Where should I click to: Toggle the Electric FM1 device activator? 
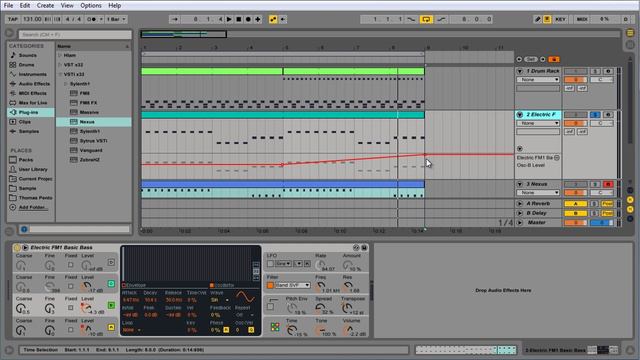pos(17,247)
